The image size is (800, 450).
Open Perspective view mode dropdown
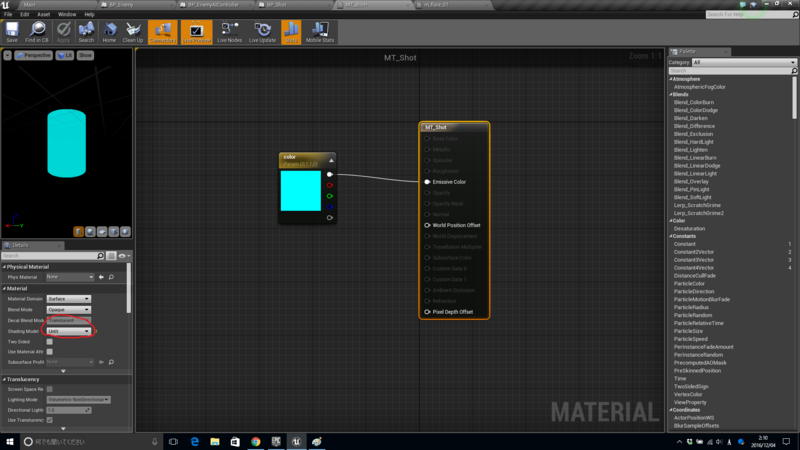tap(34, 55)
